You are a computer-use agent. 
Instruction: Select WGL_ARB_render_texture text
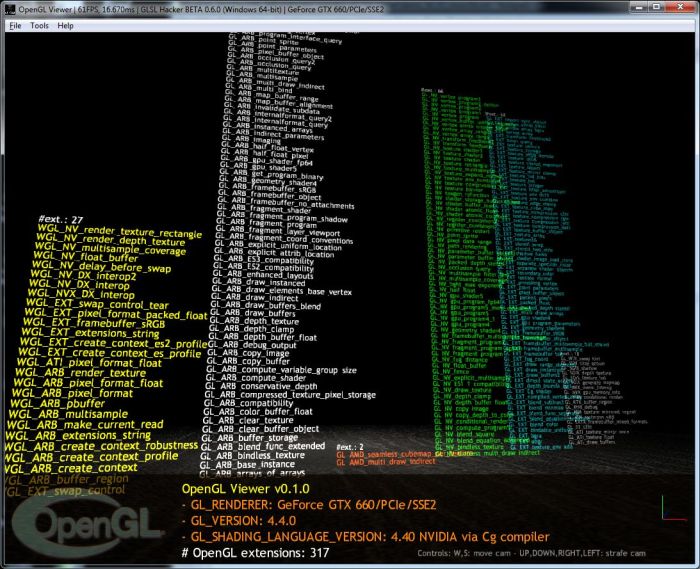pos(80,373)
